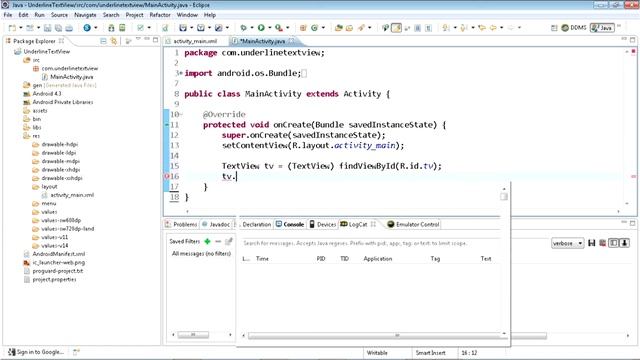Click the Save All toolbar icon
The image size is (640, 360).
pyautogui.click(x=58, y=28)
